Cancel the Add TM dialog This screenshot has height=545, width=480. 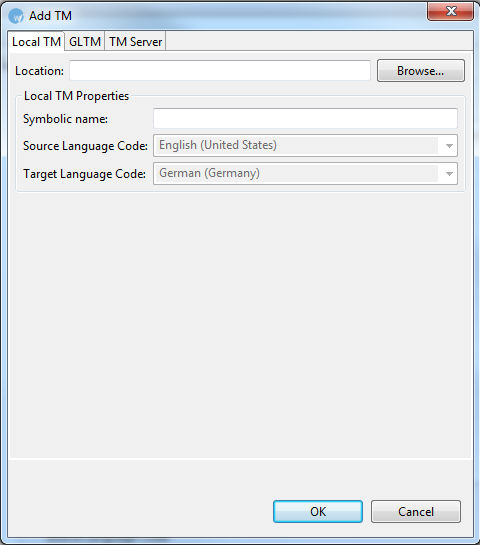[x=416, y=512]
